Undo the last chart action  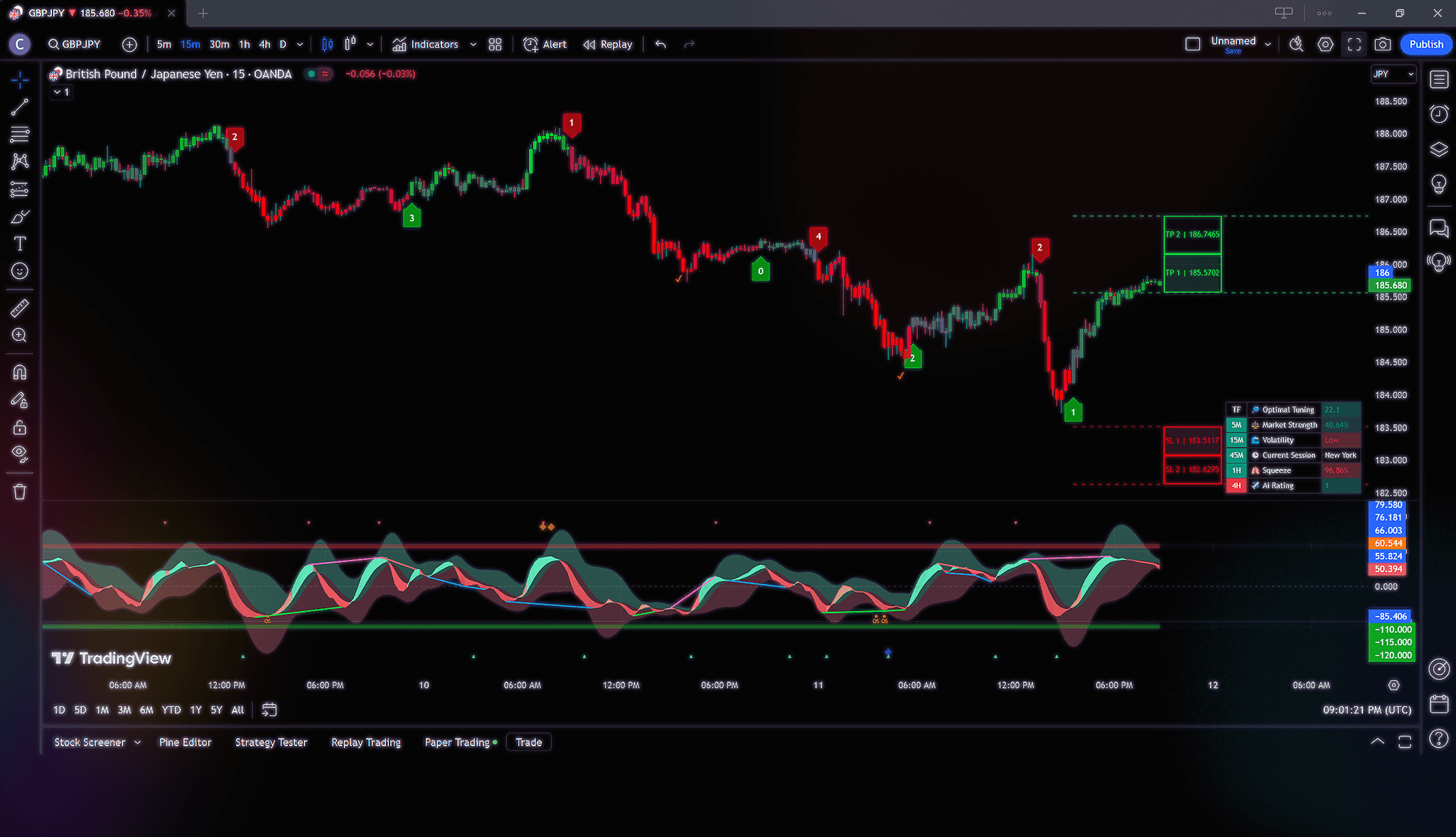(x=660, y=44)
